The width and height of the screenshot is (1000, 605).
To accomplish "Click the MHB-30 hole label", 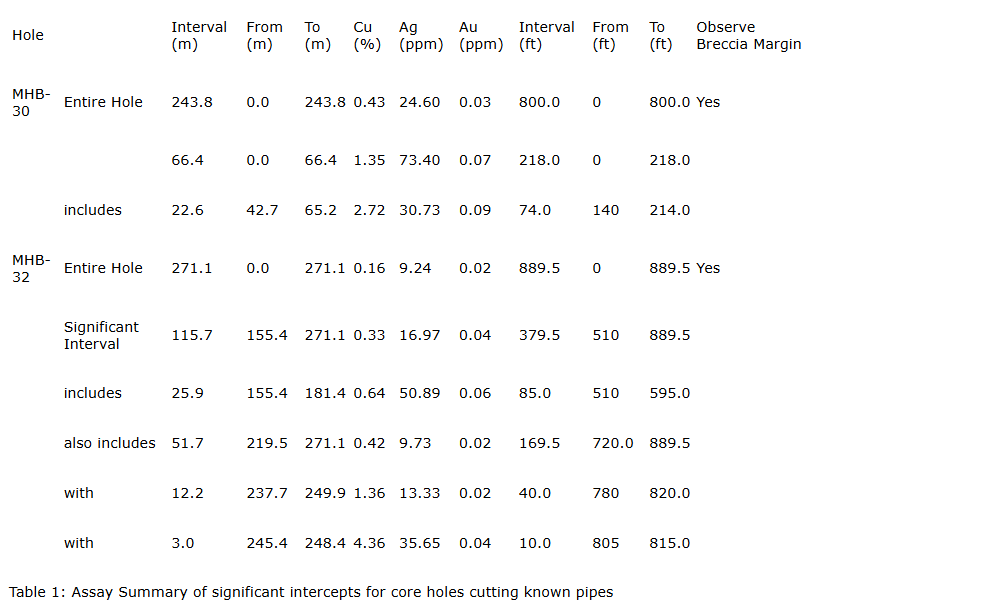I will pyautogui.click(x=31, y=102).
